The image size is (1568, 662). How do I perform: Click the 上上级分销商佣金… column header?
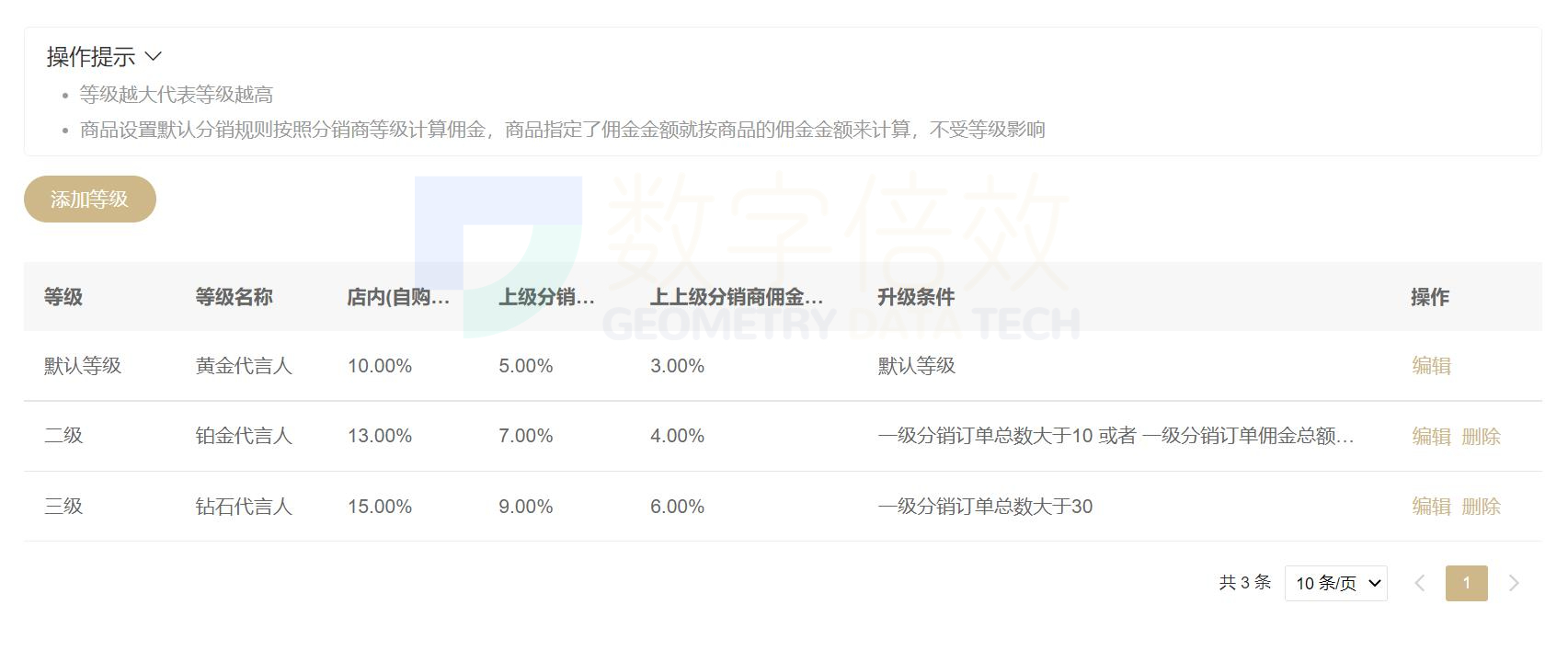pyautogui.click(x=736, y=297)
